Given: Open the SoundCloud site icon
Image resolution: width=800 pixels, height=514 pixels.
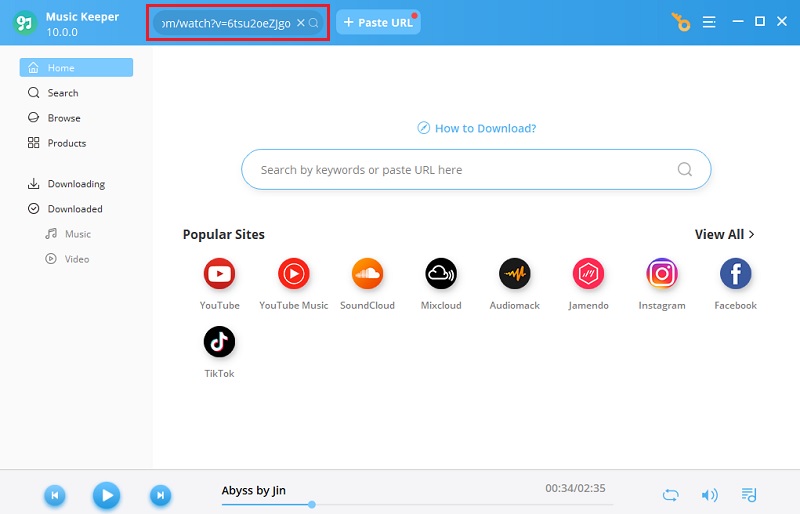Looking at the screenshot, I should click(x=367, y=274).
